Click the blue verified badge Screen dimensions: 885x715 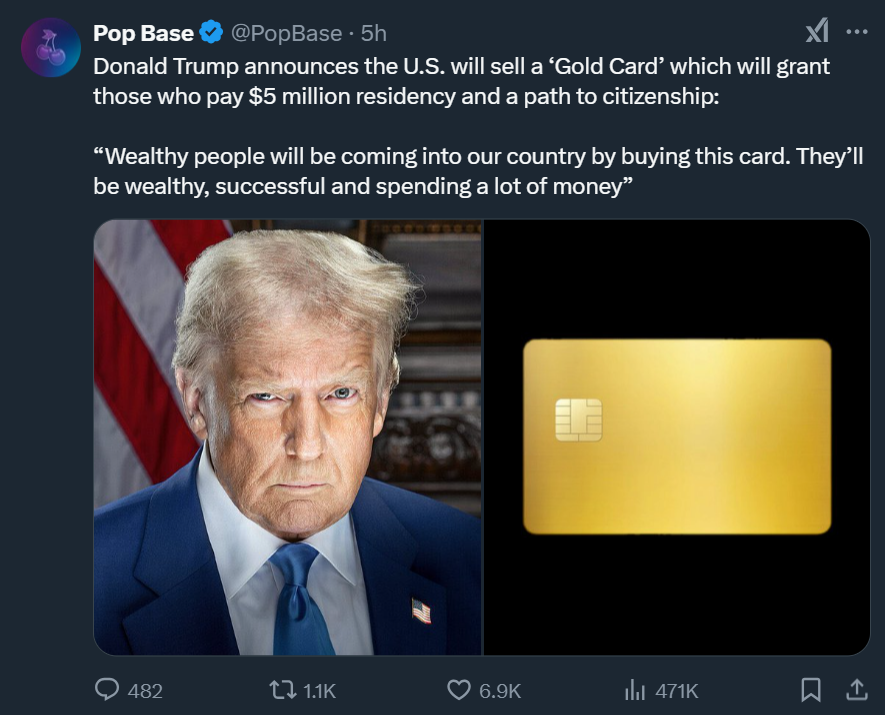pos(212,32)
